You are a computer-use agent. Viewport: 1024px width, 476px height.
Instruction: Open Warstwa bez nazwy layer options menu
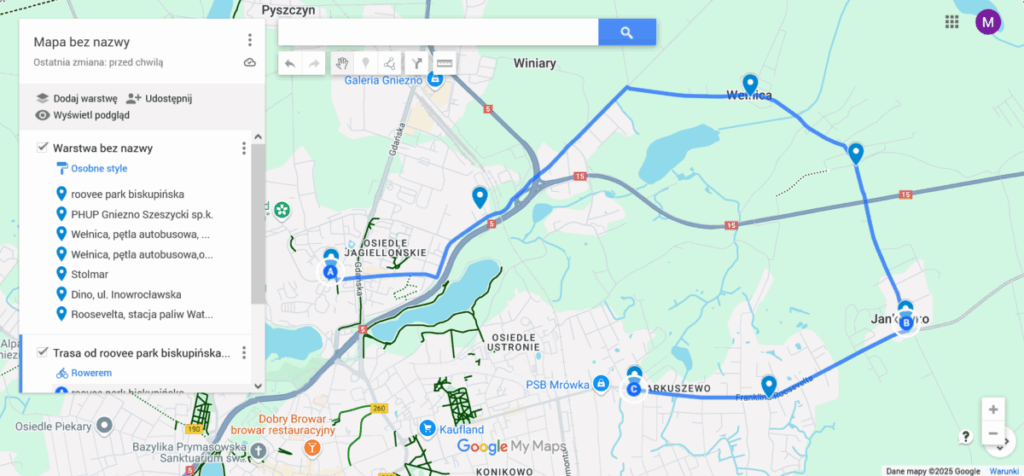244,148
